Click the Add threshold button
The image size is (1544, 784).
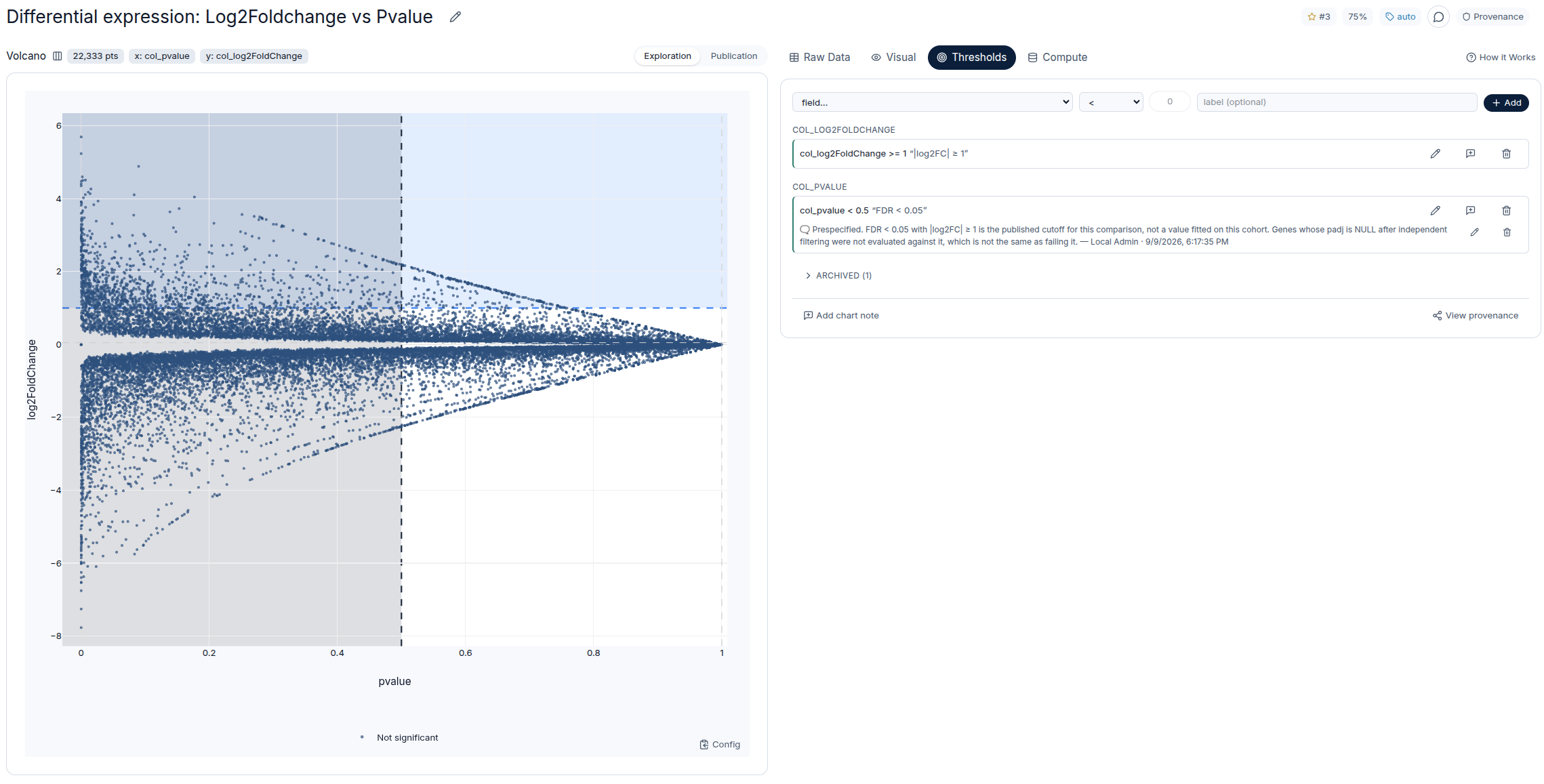(1506, 103)
